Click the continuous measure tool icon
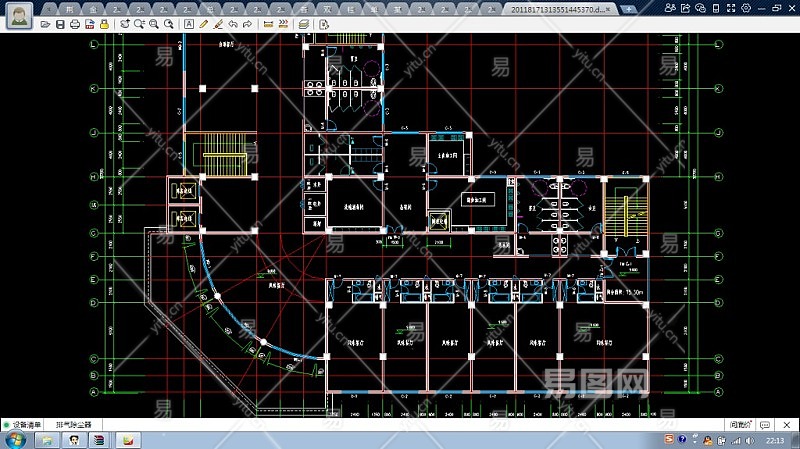Viewport: 800px width, 449px height. click(283, 24)
